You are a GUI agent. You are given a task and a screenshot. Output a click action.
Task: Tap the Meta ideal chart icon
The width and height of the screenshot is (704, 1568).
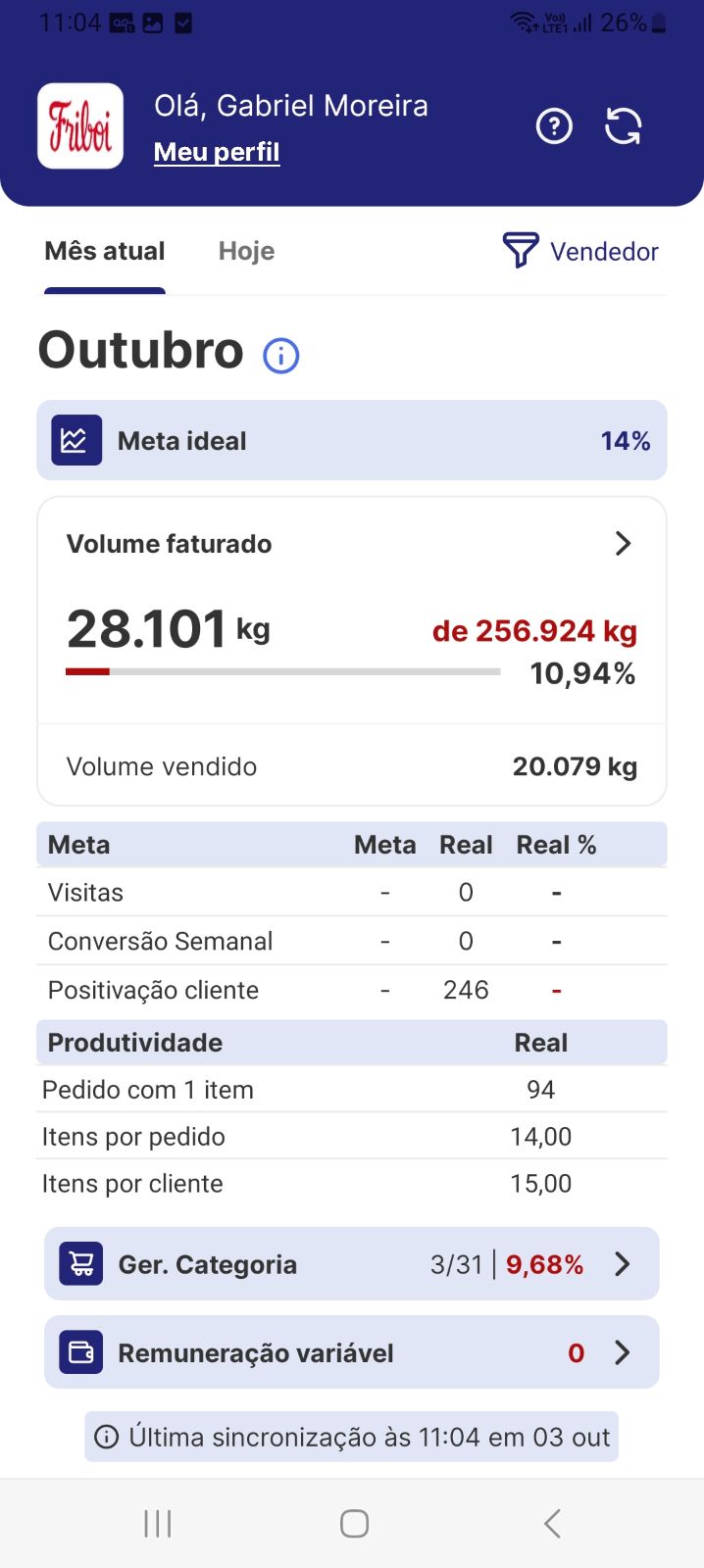coord(76,440)
